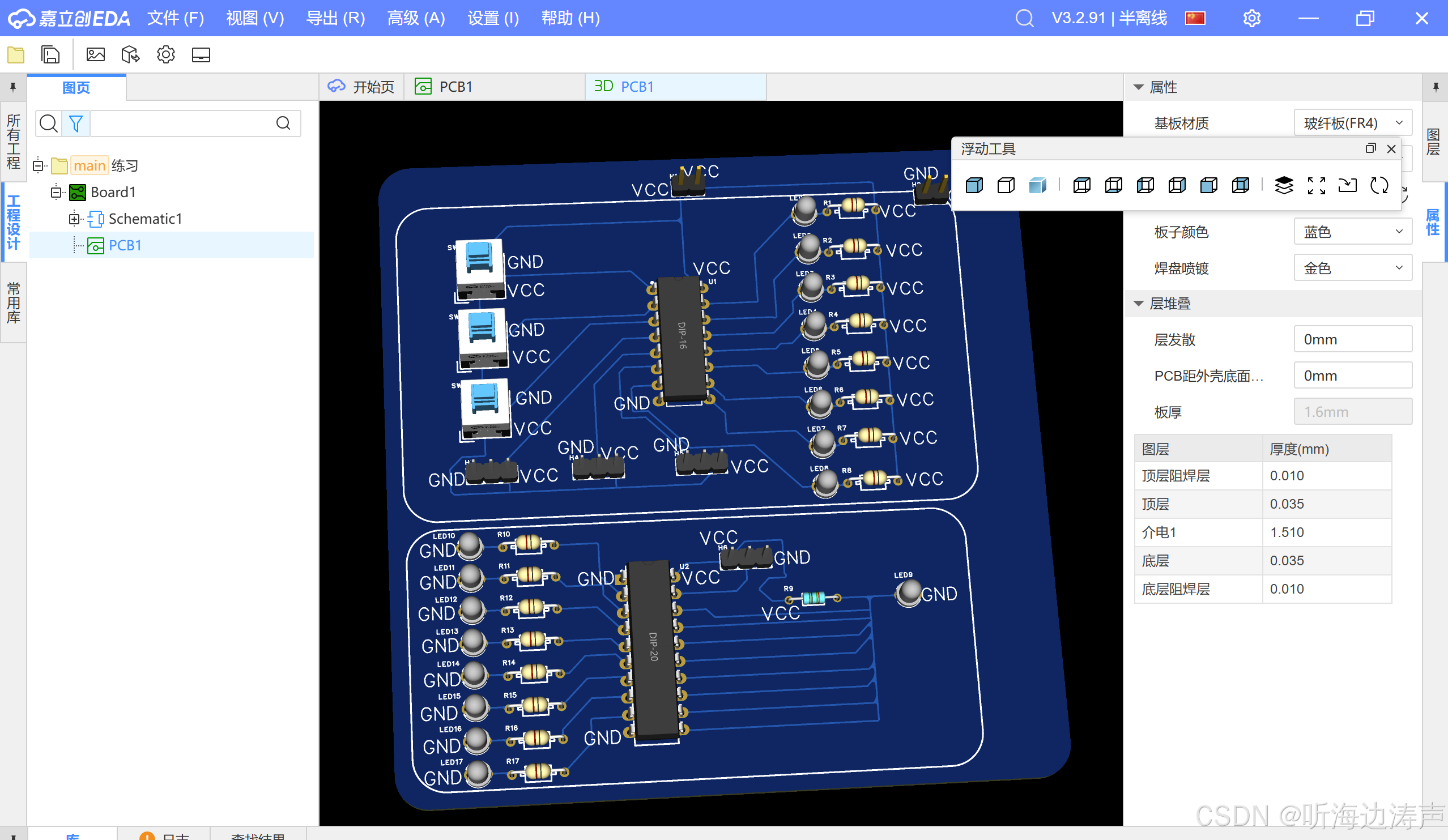Screen dimensions: 1448x840
Task: Select the 3D PCB1 tab
Action: click(676, 87)
